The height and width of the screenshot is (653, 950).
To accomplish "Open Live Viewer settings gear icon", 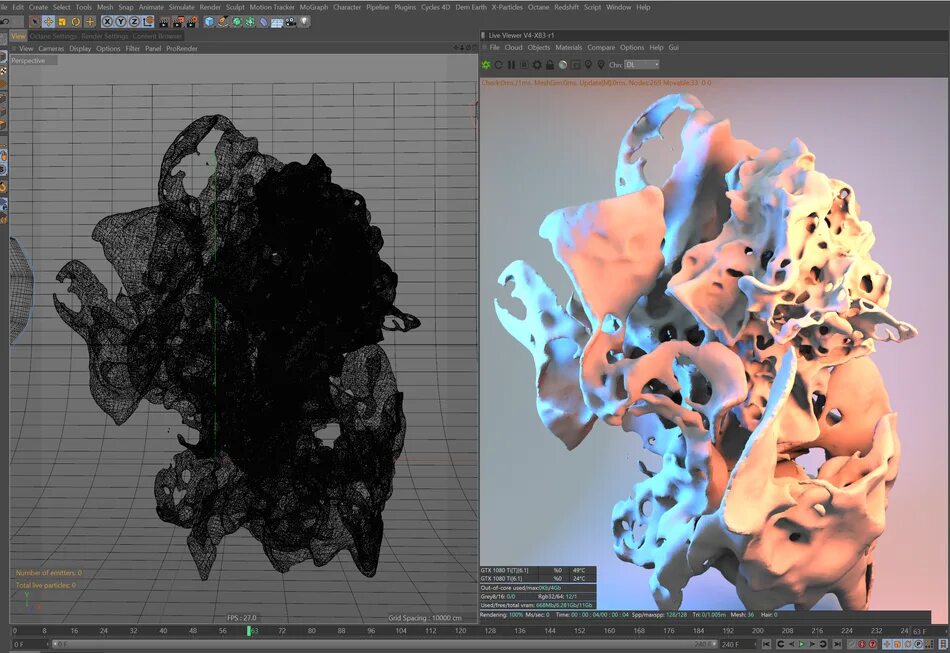I will tap(537, 65).
